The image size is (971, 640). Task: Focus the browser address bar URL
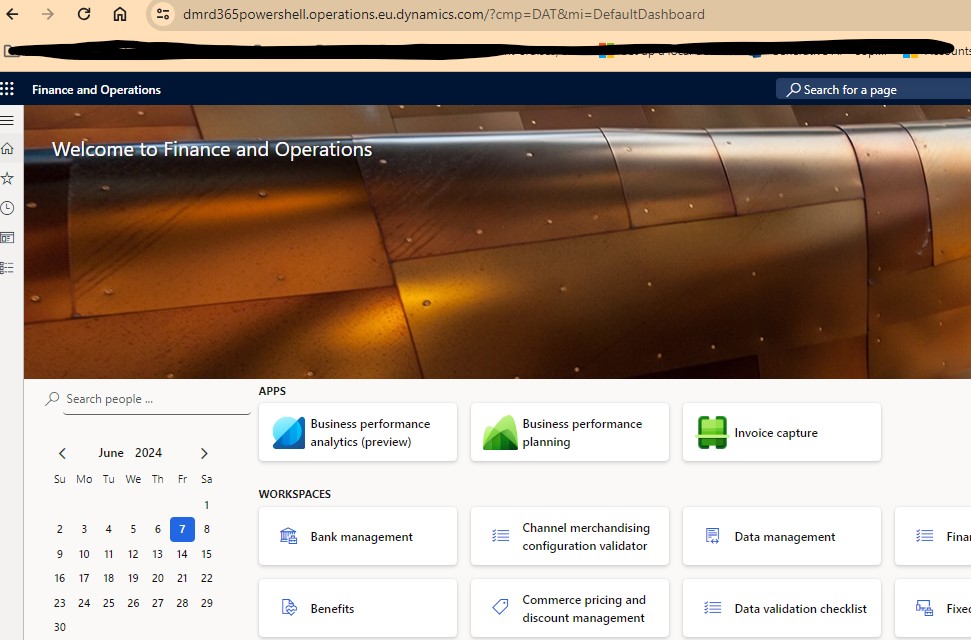point(443,14)
